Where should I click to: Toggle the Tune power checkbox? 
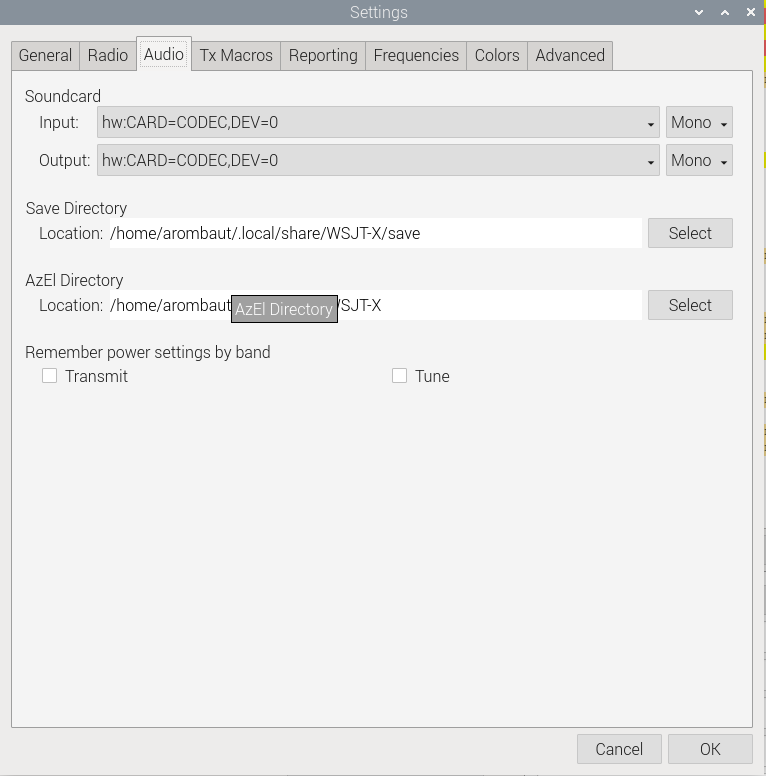coord(400,376)
